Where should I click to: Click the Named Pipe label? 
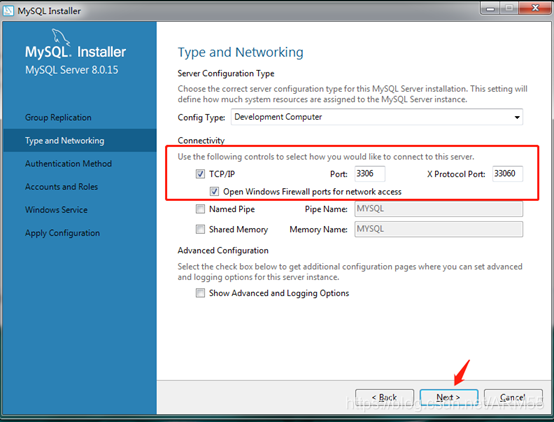pos(232,209)
